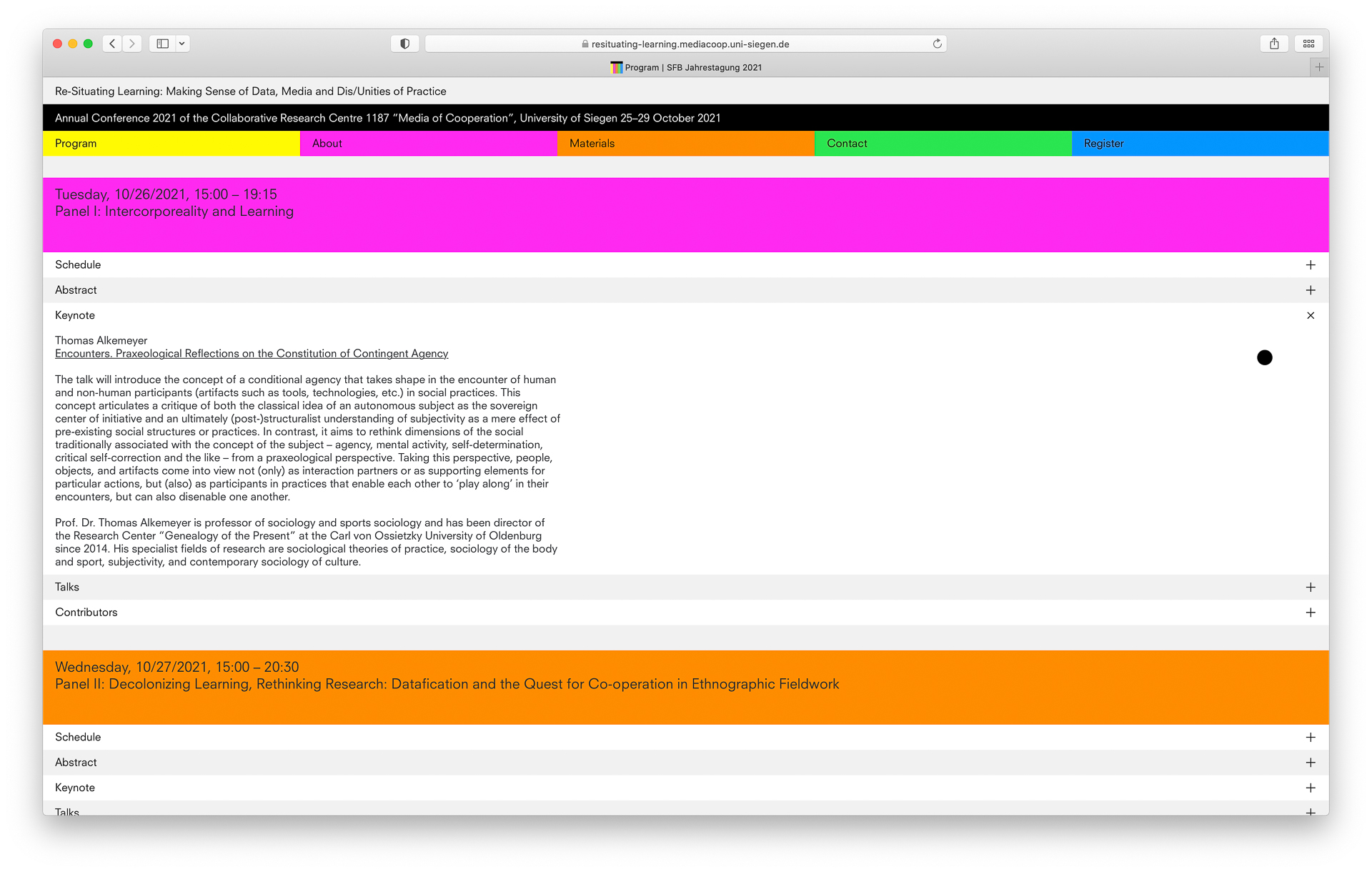Select the Program | SFB Jahrestagung 2021 tab

click(686, 67)
